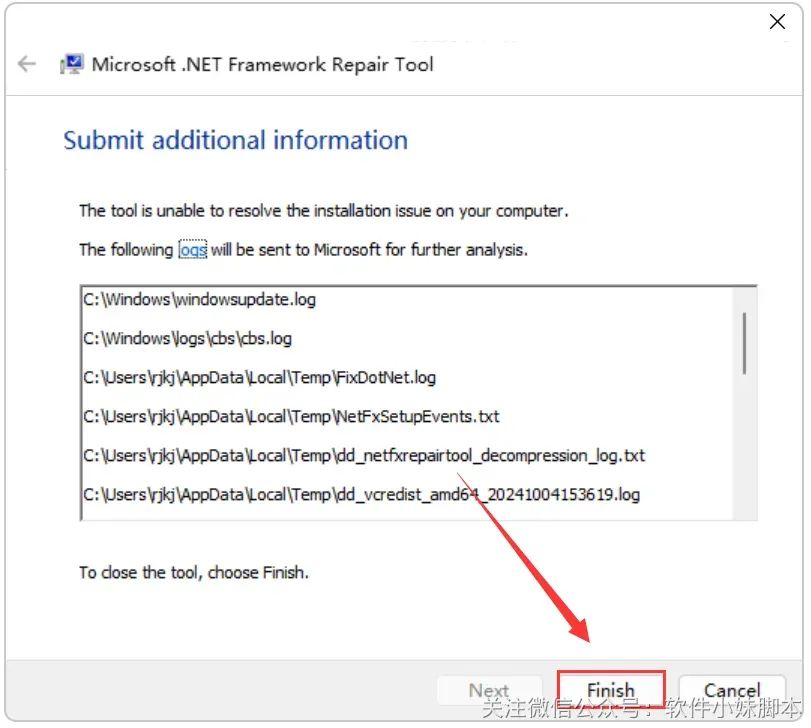Click the .NET Framework Repair Tool app icon
The image size is (811, 728).
[x=71, y=64]
